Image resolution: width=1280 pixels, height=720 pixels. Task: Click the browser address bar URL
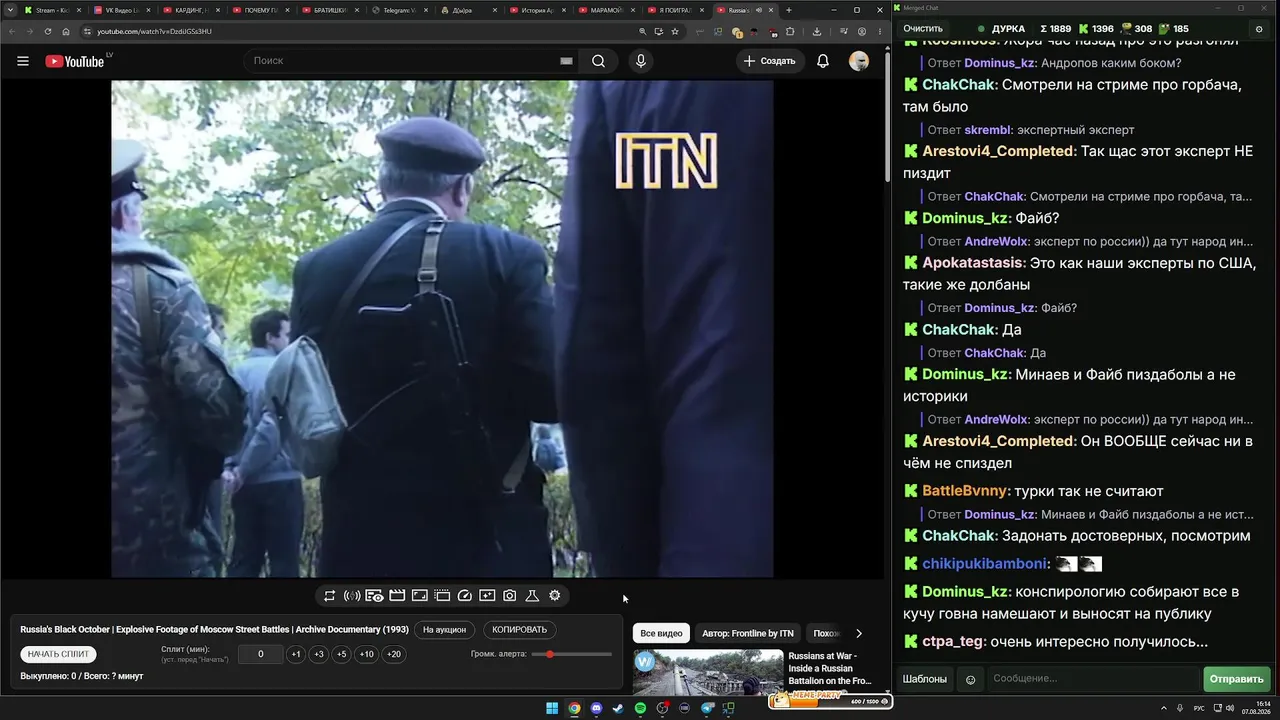(x=154, y=31)
